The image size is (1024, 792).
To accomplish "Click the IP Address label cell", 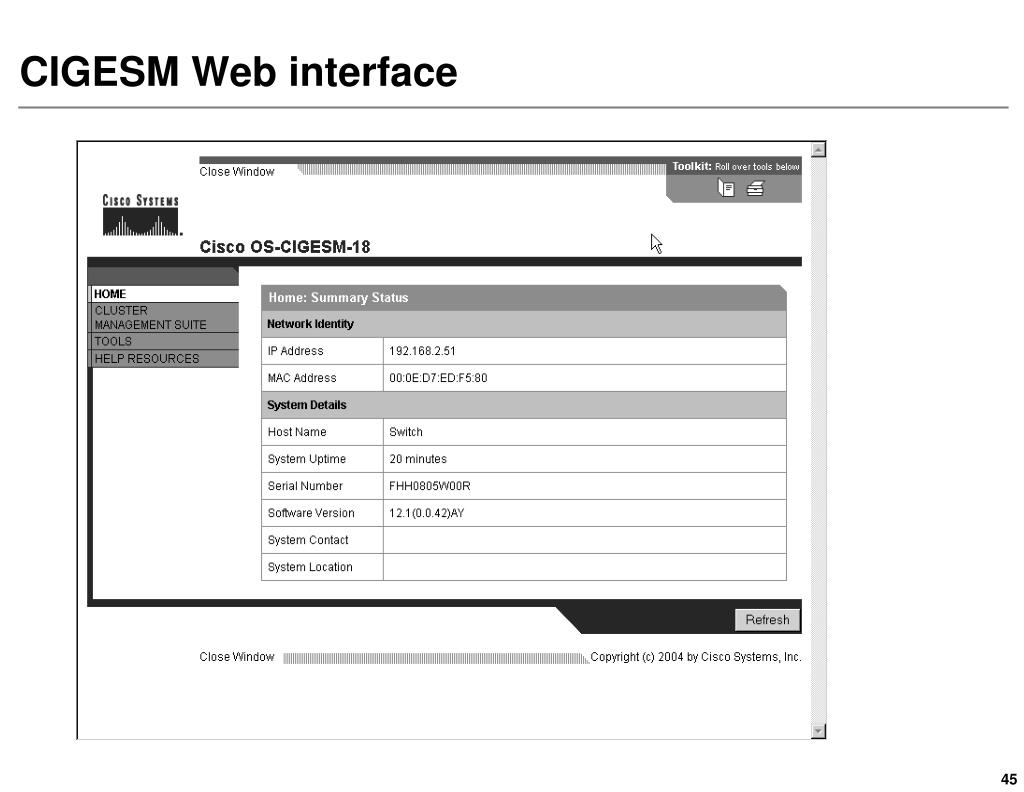I will click(x=322, y=351).
